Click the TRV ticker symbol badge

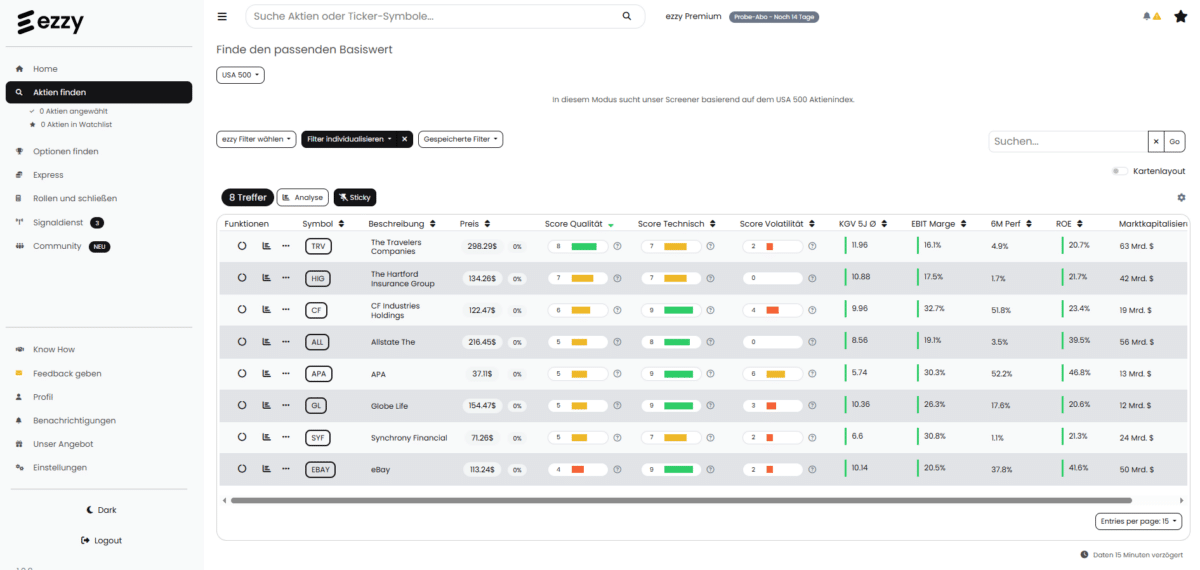pyautogui.click(x=318, y=246)
